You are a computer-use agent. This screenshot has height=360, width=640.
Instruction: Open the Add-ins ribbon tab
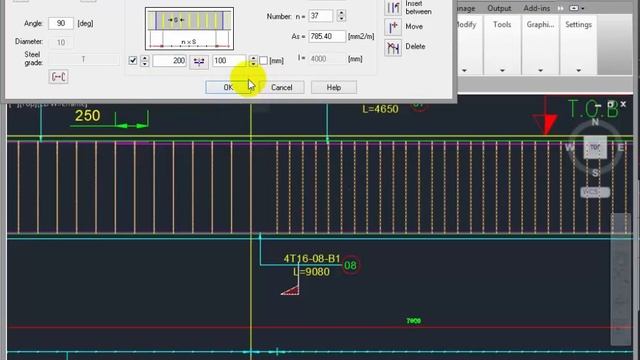tap(537, 8)
